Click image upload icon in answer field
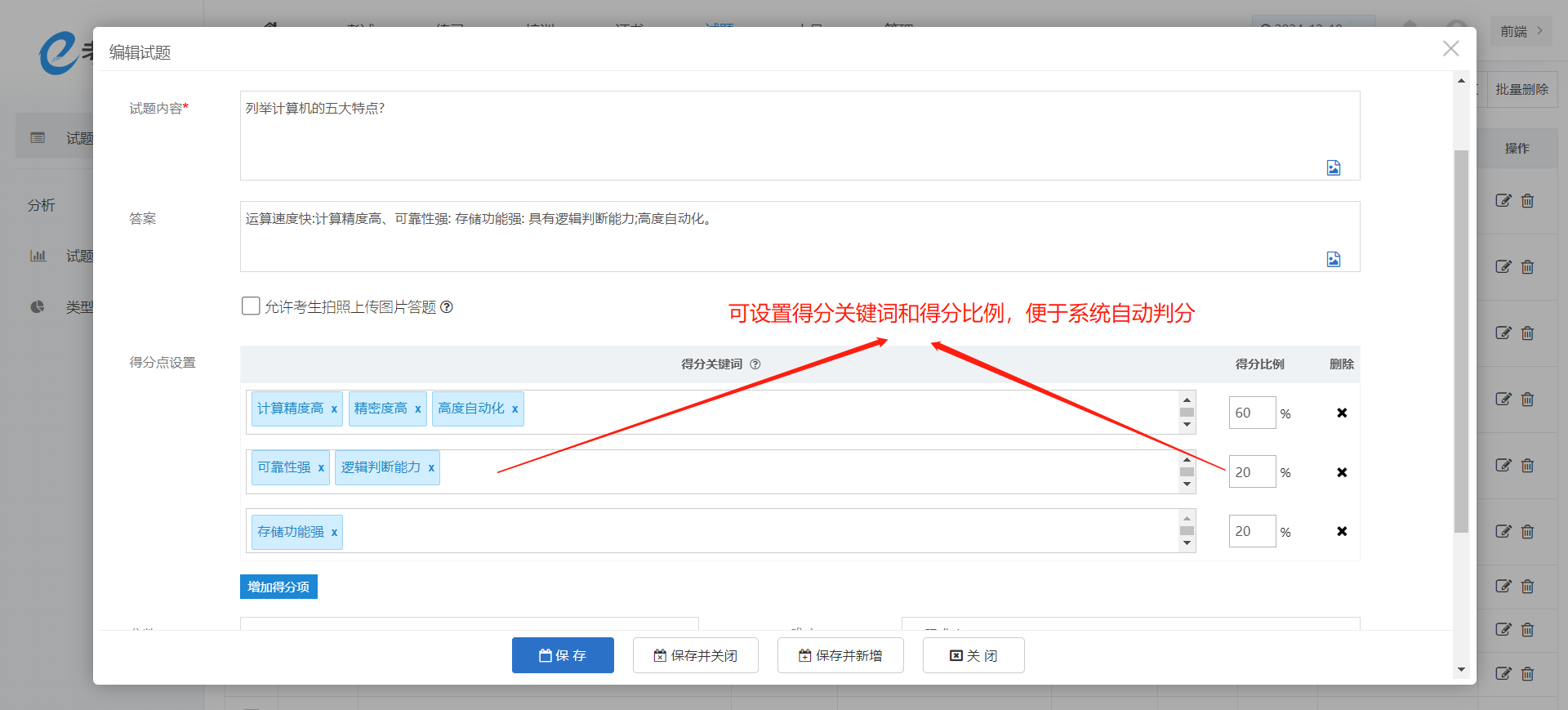1568x710 pixels. point(1333,259)
